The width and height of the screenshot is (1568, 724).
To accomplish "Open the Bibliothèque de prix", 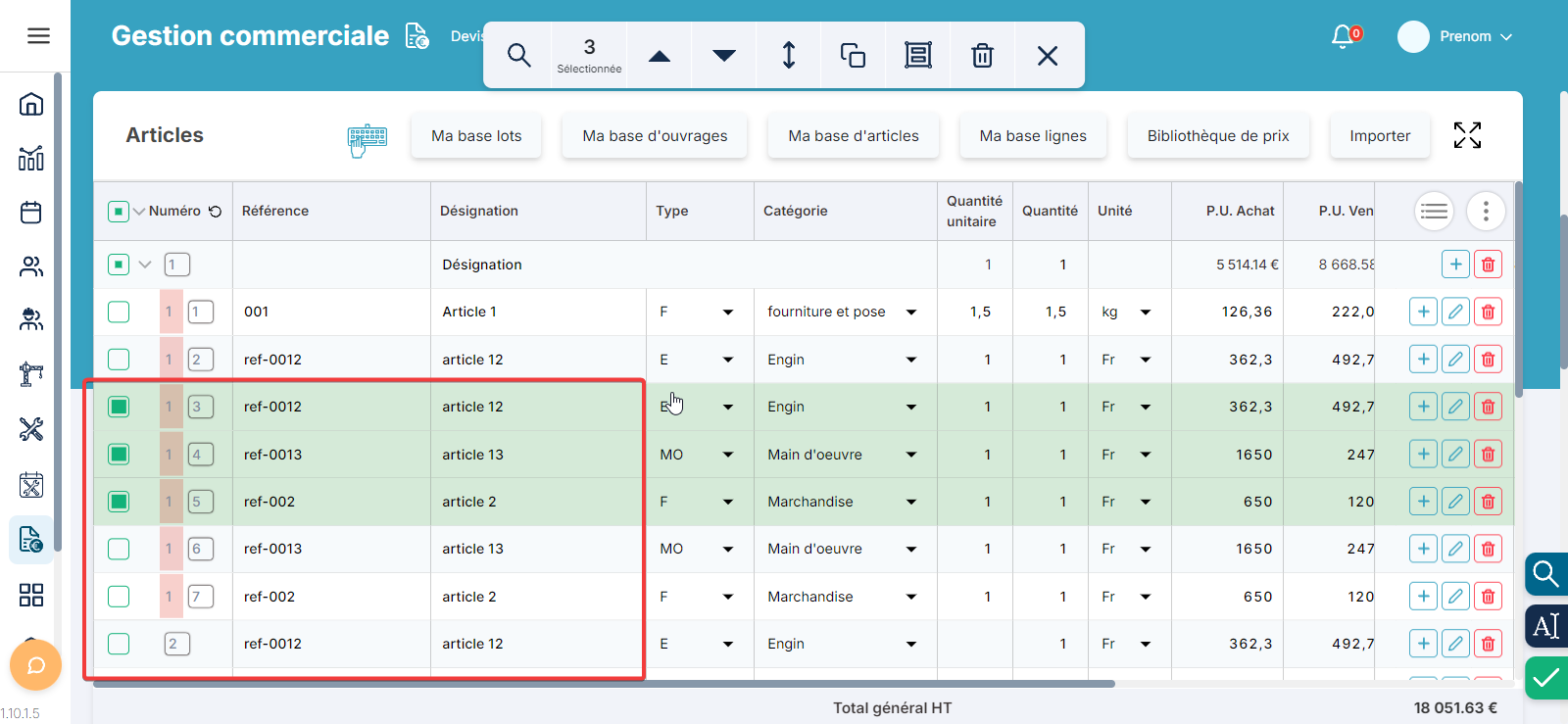I will pyautogui.click(x=1218, y=136).
